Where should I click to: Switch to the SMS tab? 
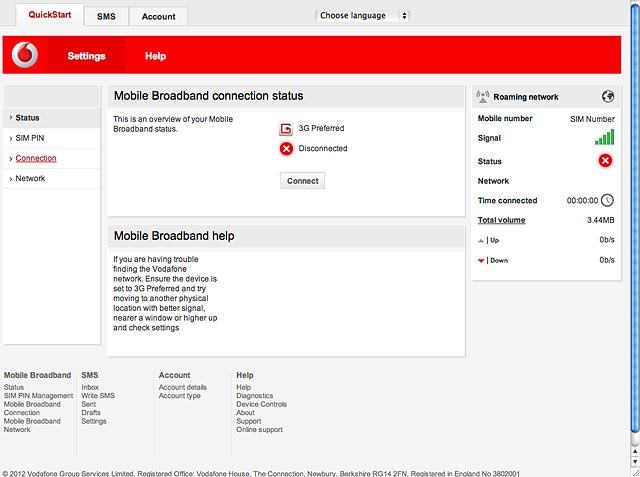tap(106, 16)
